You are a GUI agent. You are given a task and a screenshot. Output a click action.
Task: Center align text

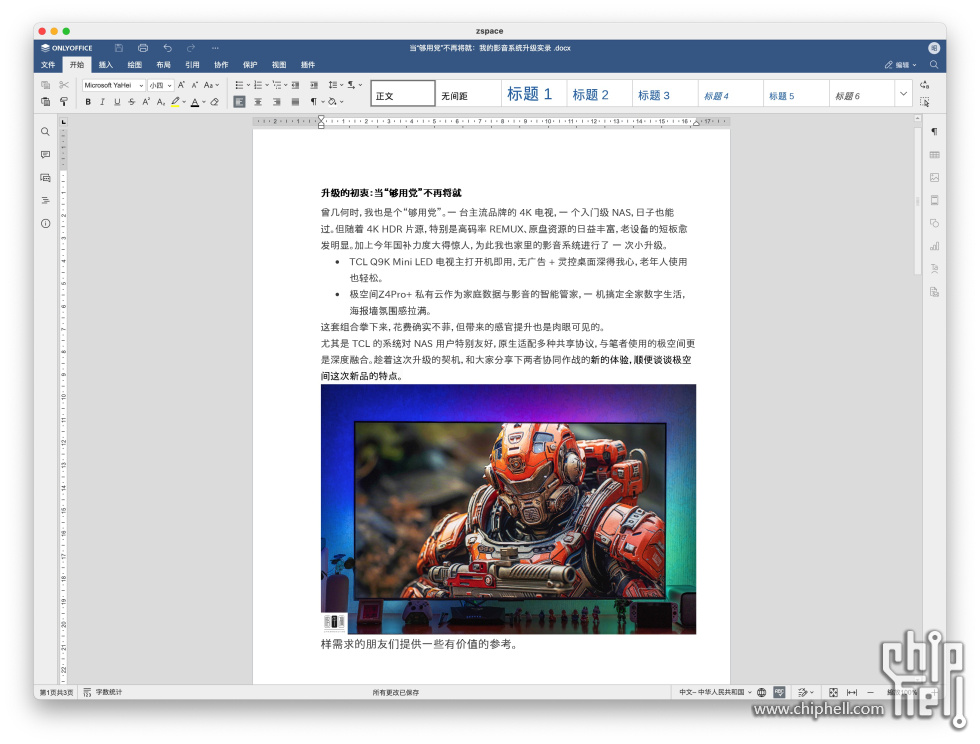[x=258, y=101]
